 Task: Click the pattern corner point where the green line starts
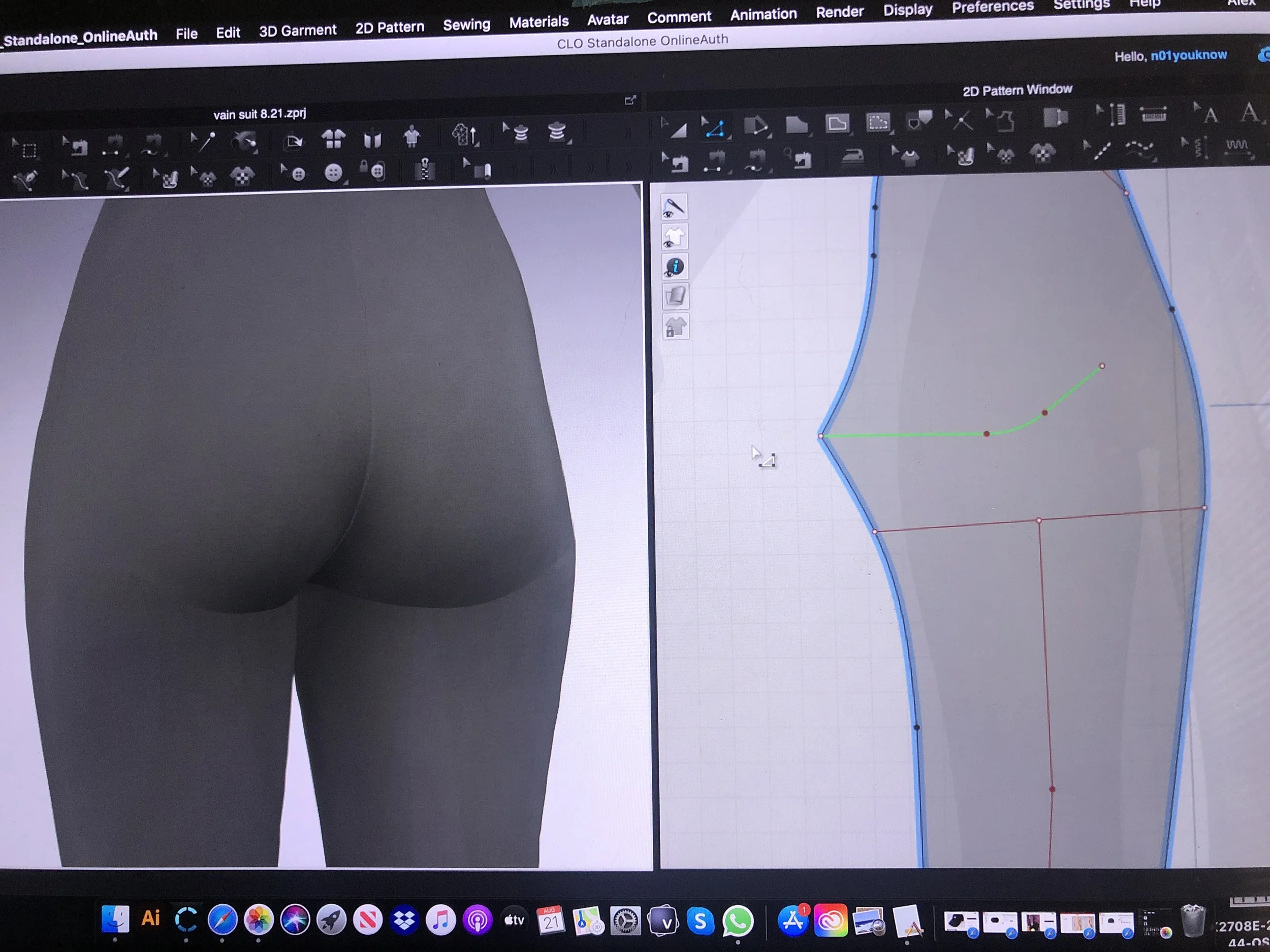821,436
